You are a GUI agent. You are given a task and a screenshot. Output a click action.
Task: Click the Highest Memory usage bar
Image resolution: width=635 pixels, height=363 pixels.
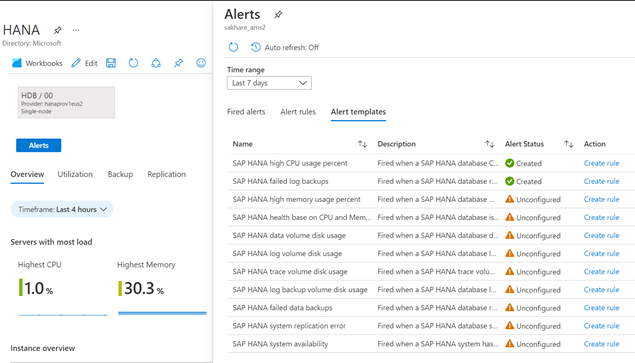tap(162, 313)
